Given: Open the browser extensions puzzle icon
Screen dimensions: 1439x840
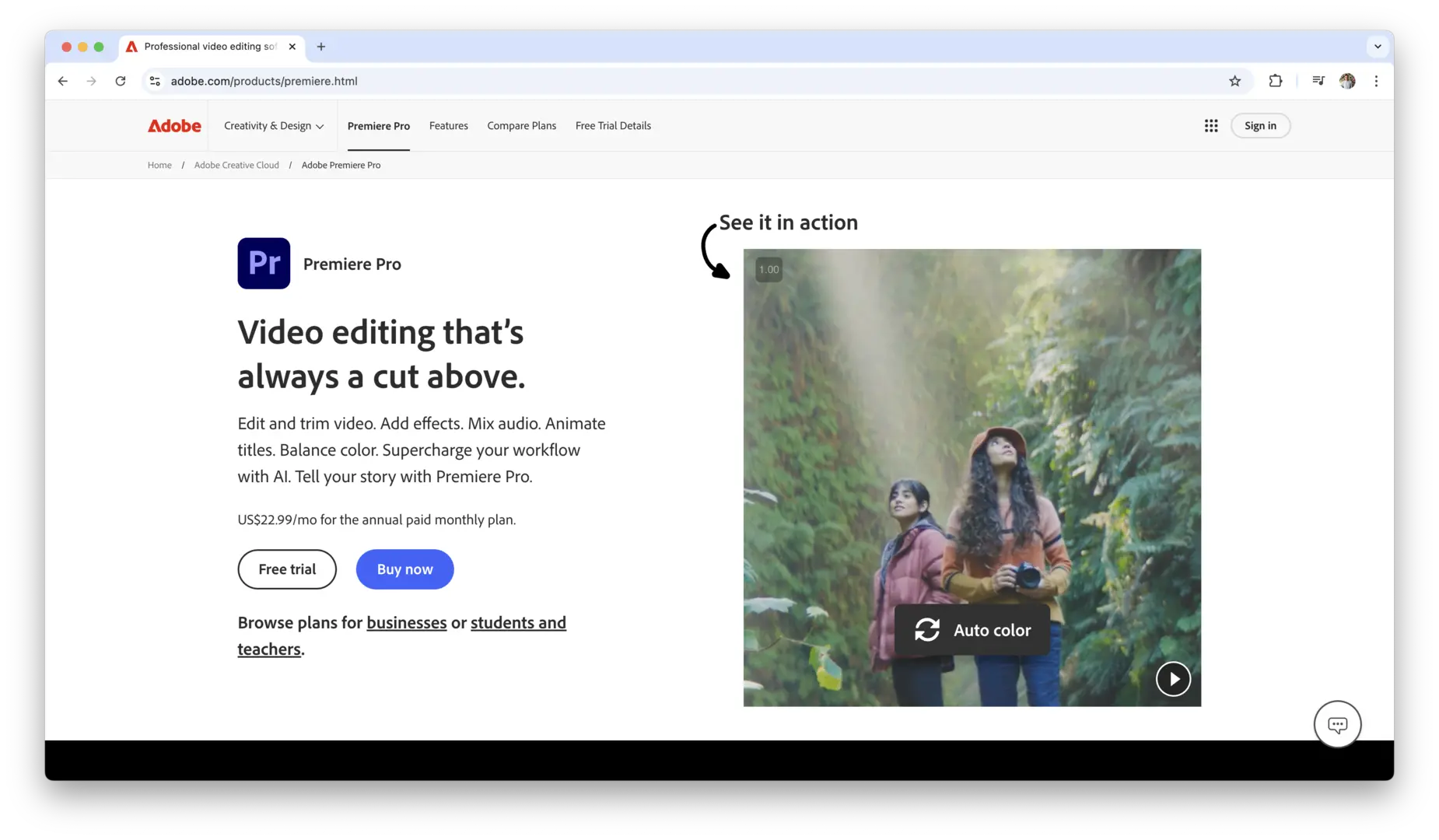Looking at the screenshot, I should 1276,81.
